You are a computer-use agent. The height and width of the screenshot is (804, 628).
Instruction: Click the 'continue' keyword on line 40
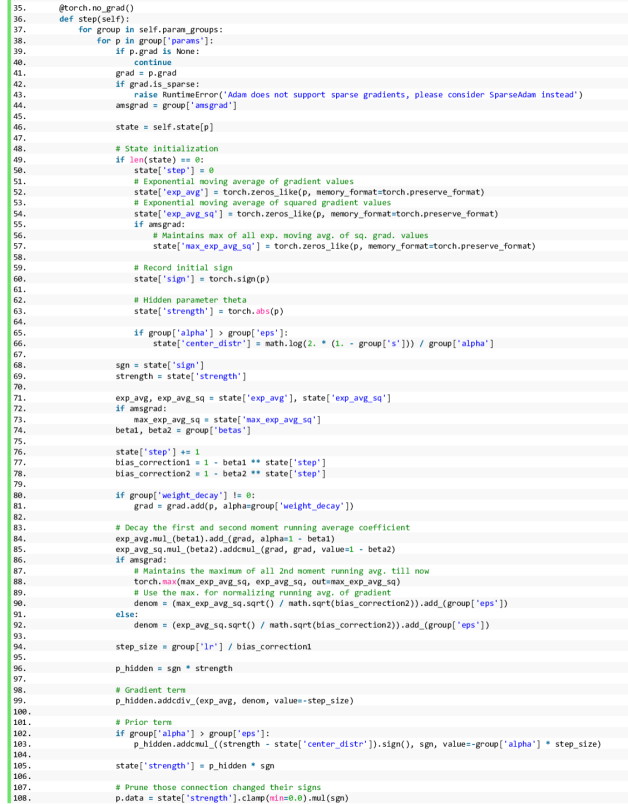(x=153, y=62)
